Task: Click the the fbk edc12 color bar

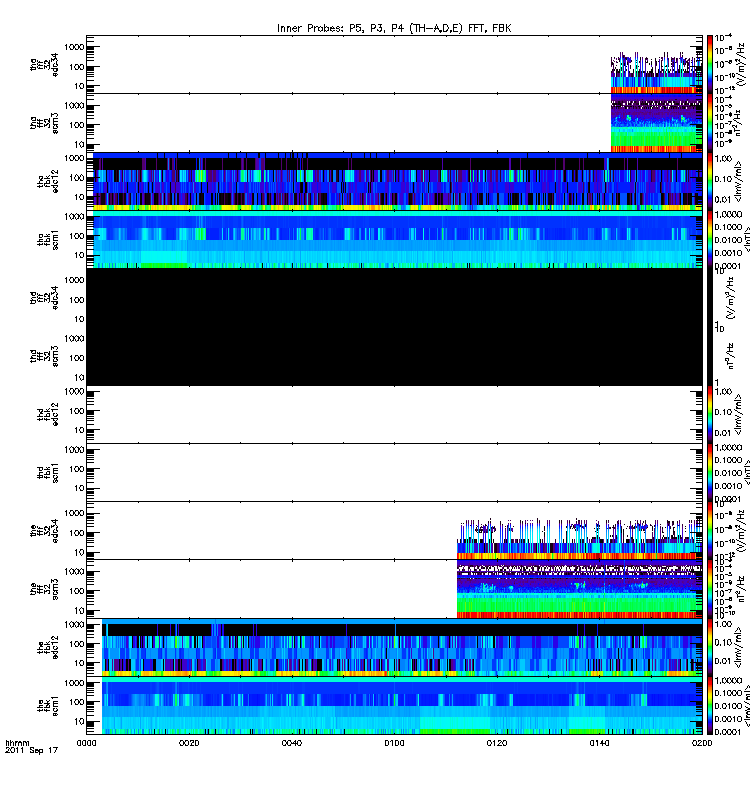Action: pyautogui.click(x=710, y=647)
